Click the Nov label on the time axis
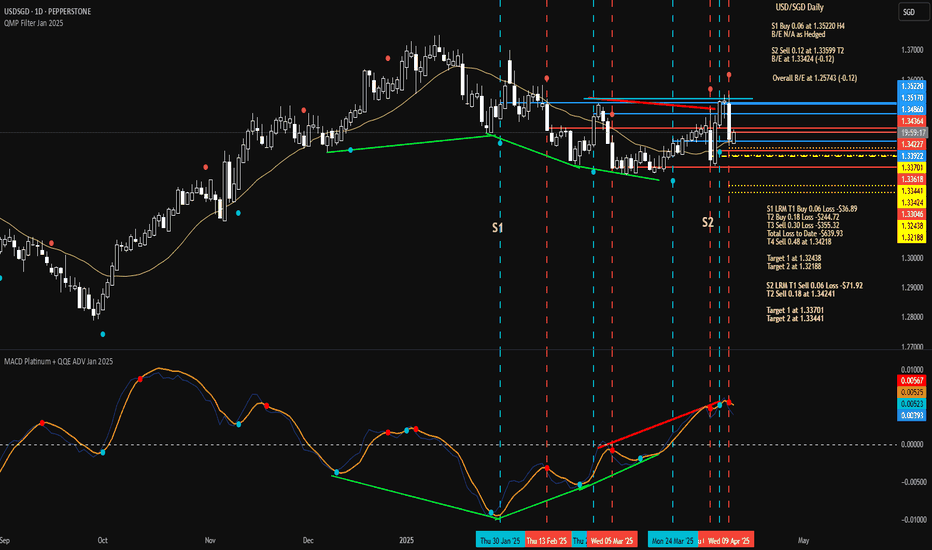Screen dimensions: 932x550 (x=210, y=540)
